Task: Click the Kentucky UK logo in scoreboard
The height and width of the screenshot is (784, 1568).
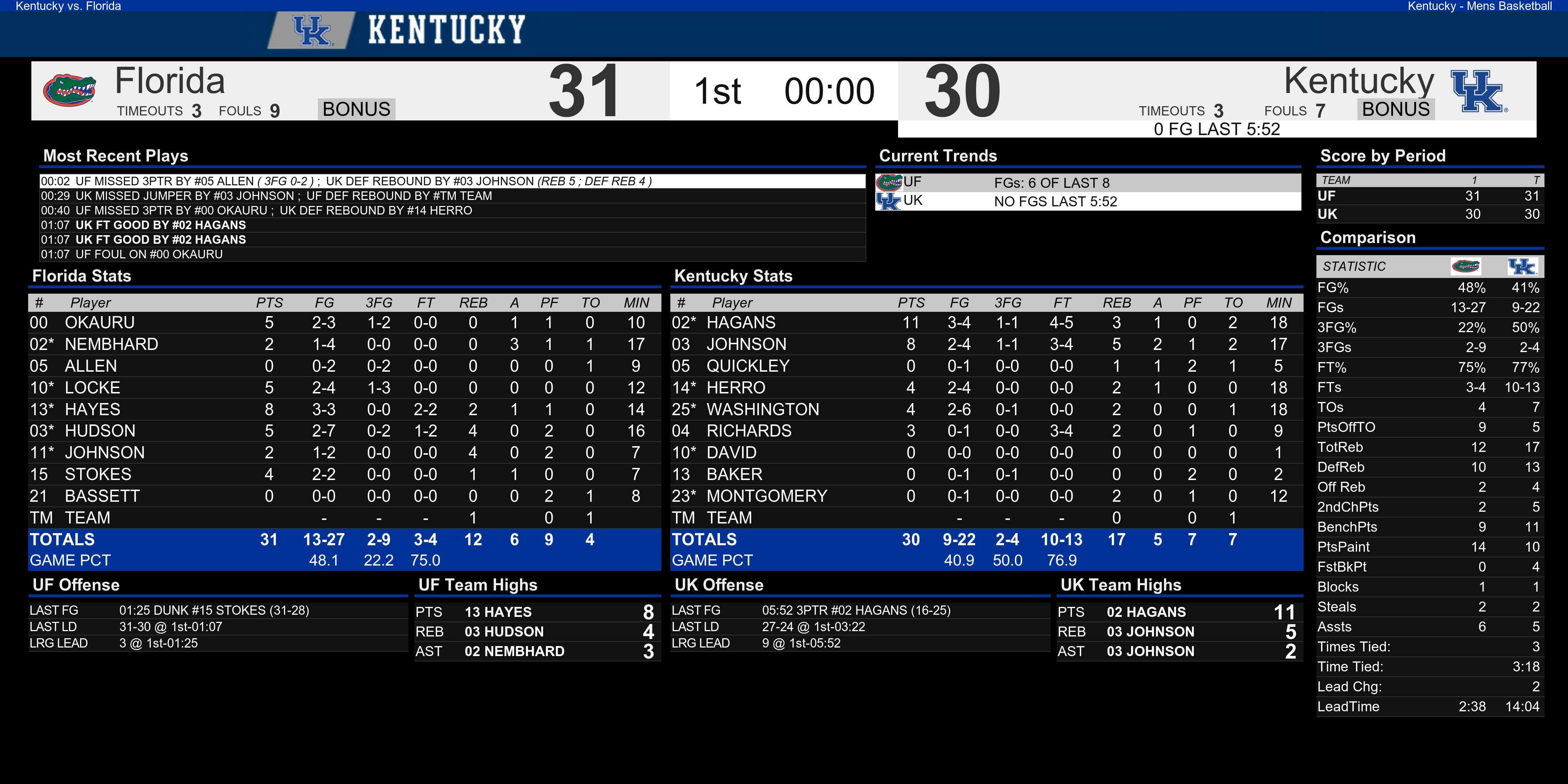Action: 1478,91
